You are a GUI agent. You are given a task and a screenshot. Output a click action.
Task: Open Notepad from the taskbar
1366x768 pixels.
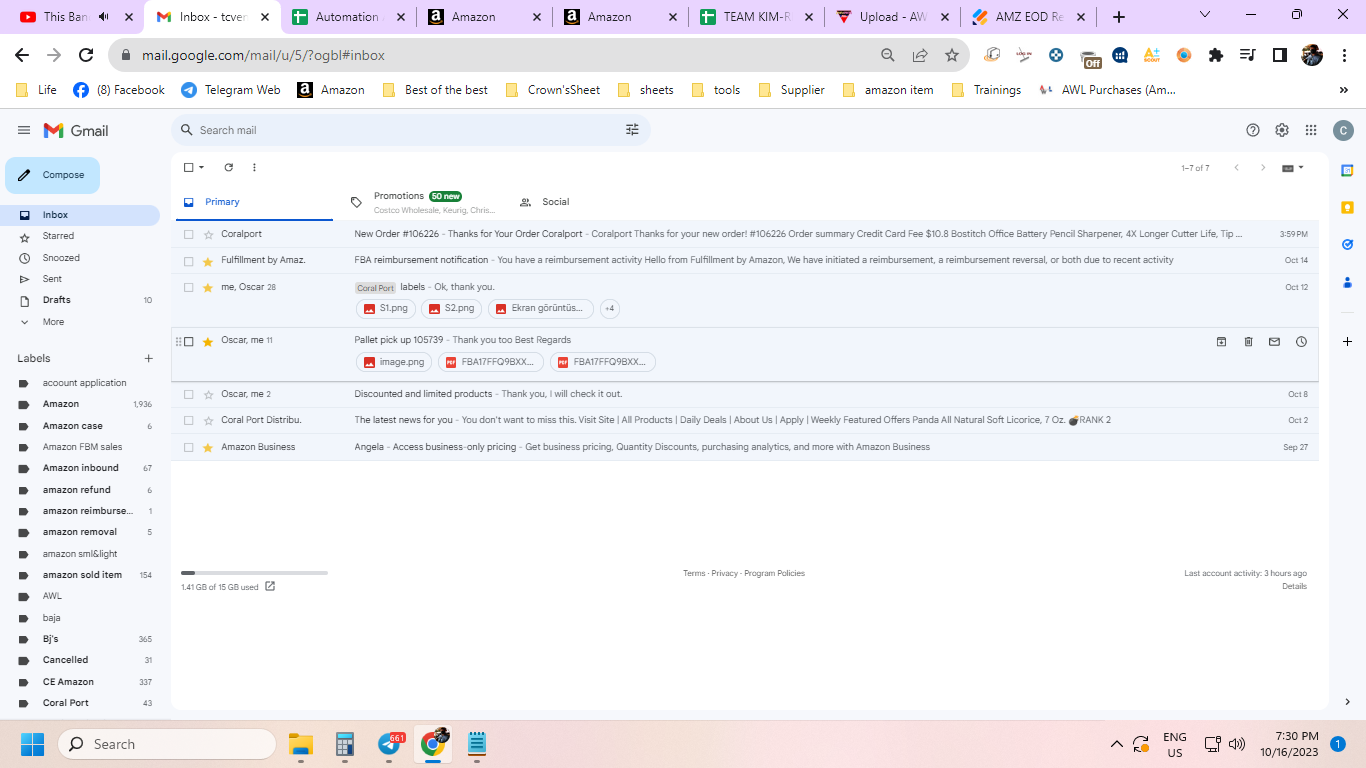477,744
